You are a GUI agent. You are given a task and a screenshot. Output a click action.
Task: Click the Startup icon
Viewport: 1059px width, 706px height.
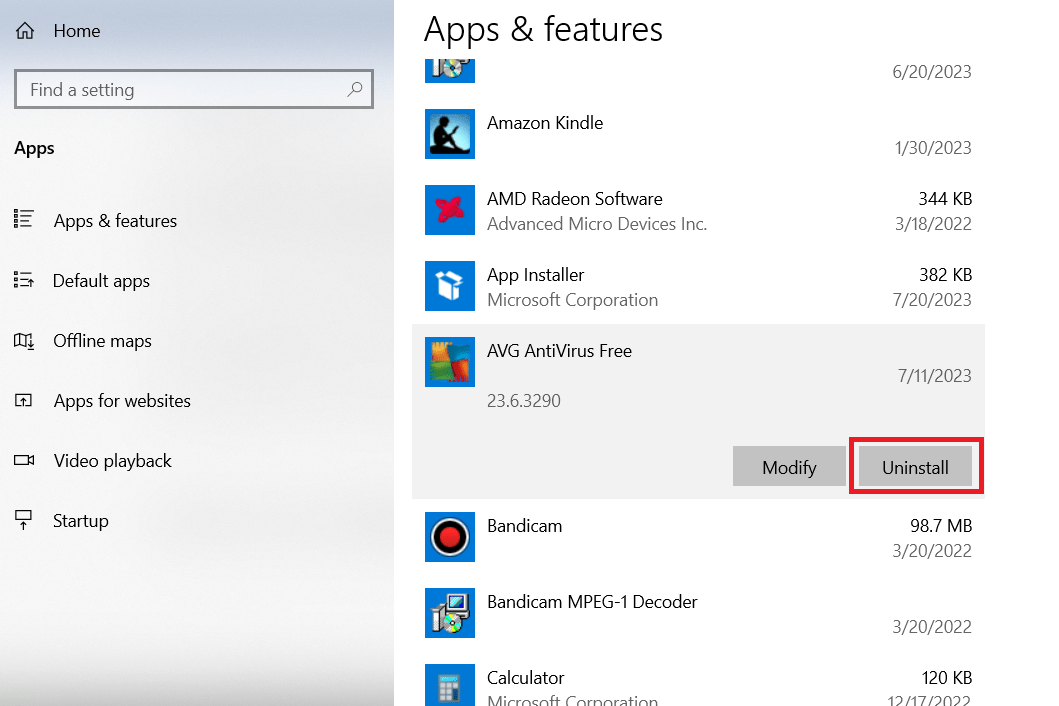point(24,520)
